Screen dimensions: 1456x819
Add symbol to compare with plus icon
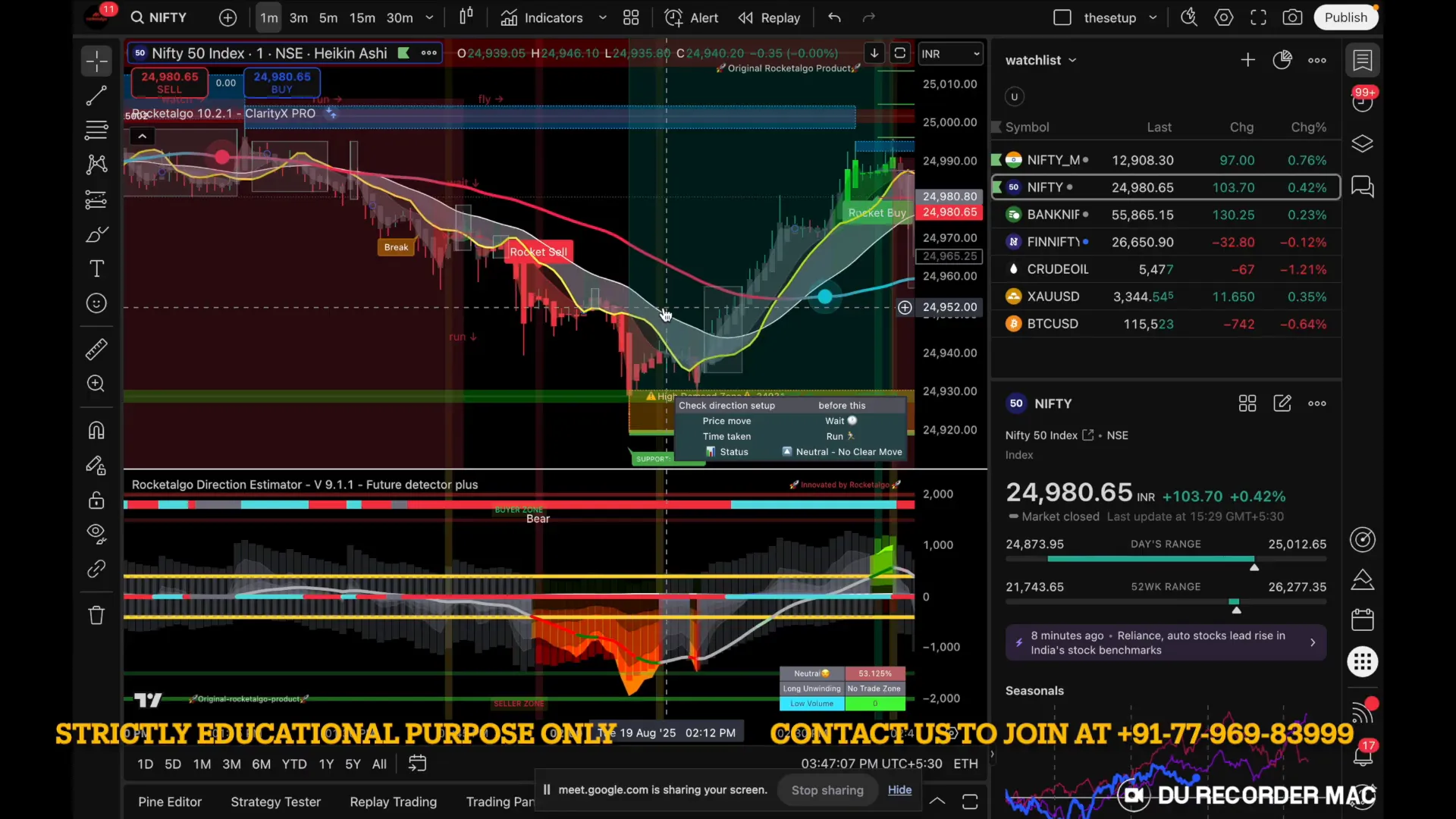pyautogui.click(x=227, y=17)
